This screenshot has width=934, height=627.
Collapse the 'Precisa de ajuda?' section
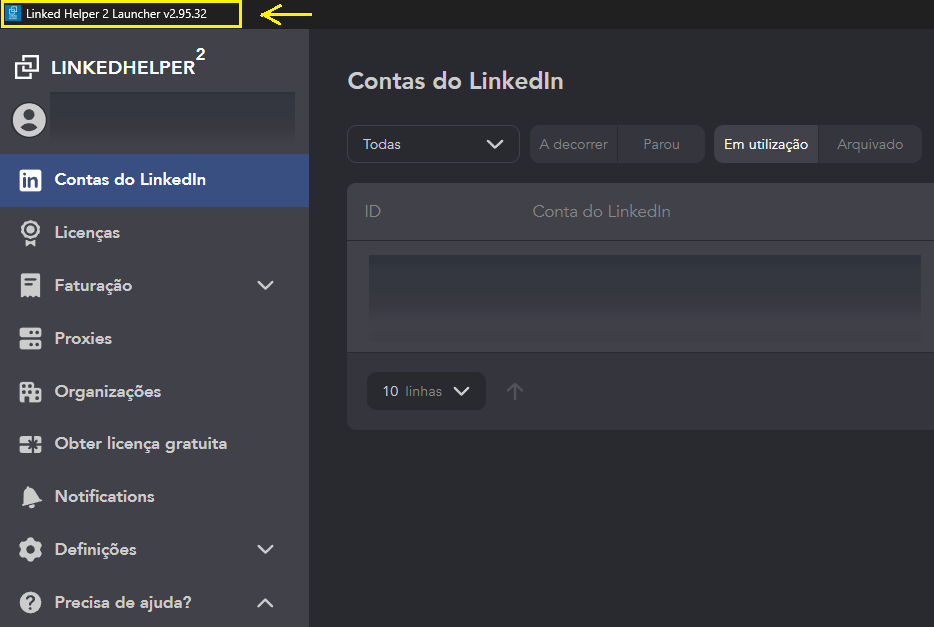[x=265, y=603]
